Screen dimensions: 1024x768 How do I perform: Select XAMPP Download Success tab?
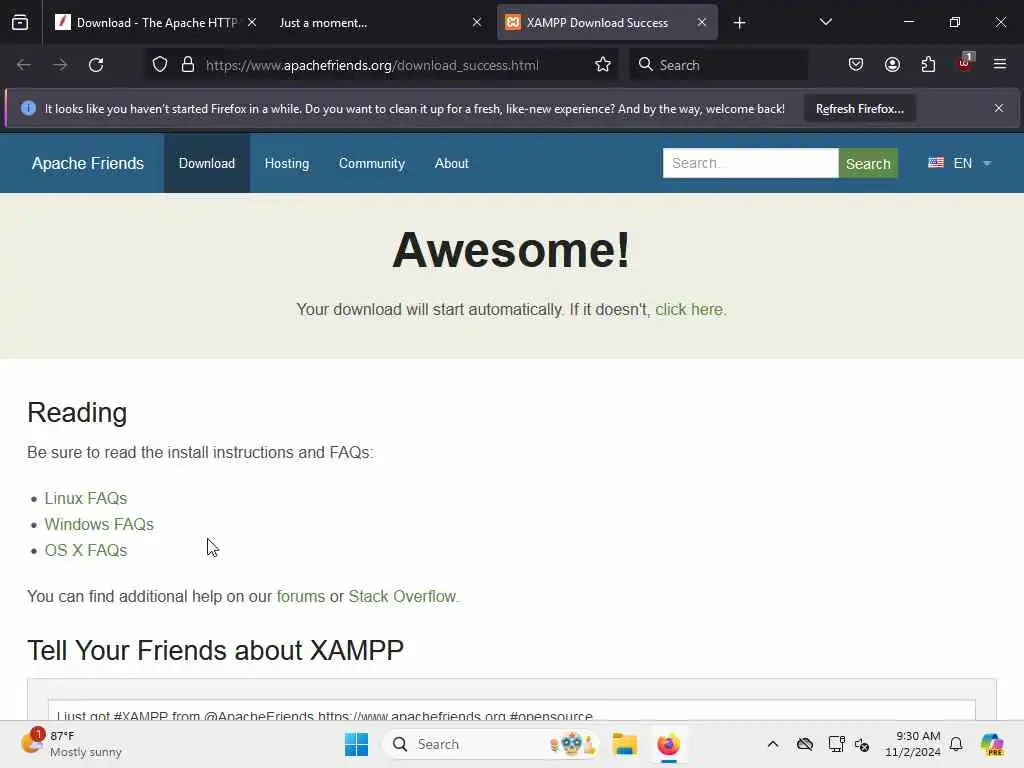[x=598, y=23]
